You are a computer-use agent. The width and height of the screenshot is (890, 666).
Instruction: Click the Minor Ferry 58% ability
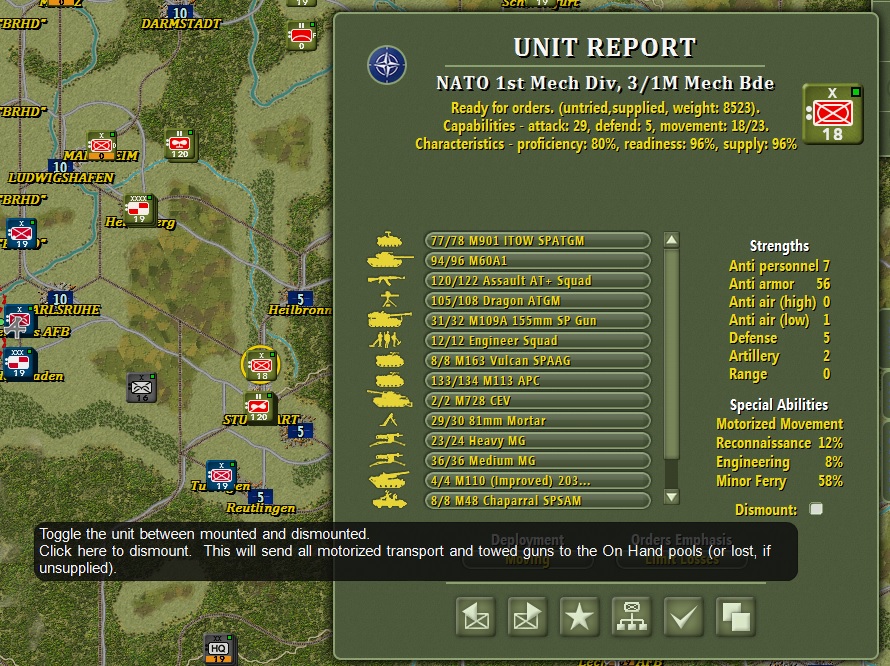(779, 481)
